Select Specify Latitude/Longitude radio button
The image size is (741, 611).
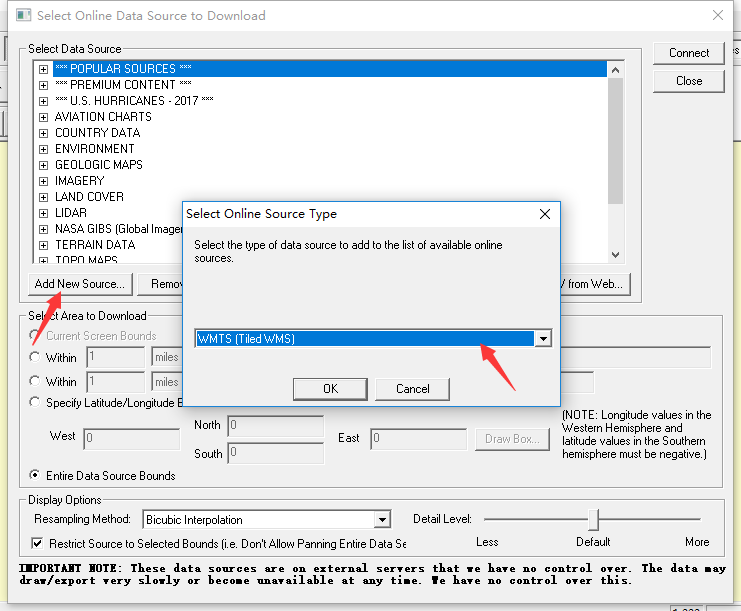coord(36,403)
